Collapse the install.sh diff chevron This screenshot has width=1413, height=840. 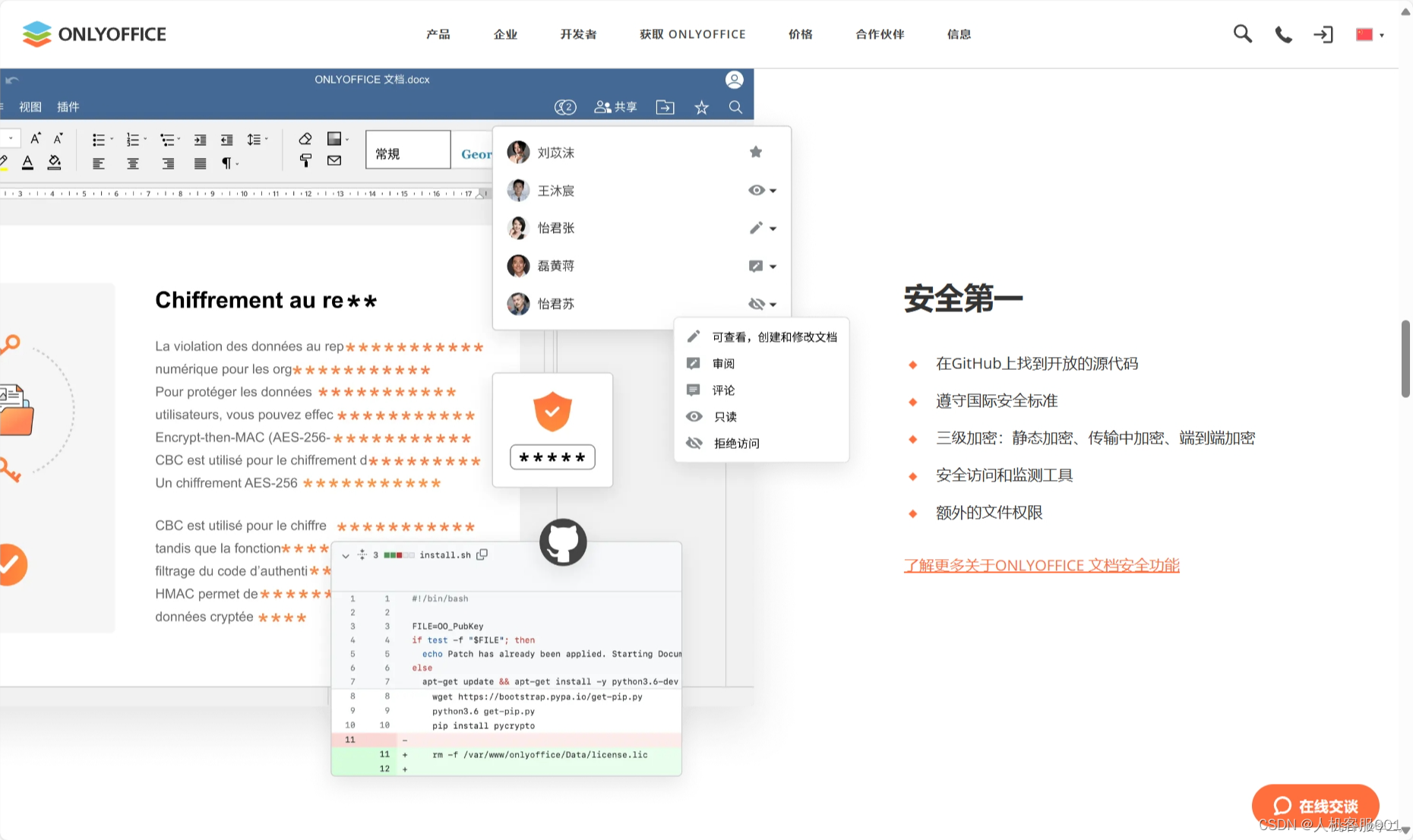[x=346, y=556]
